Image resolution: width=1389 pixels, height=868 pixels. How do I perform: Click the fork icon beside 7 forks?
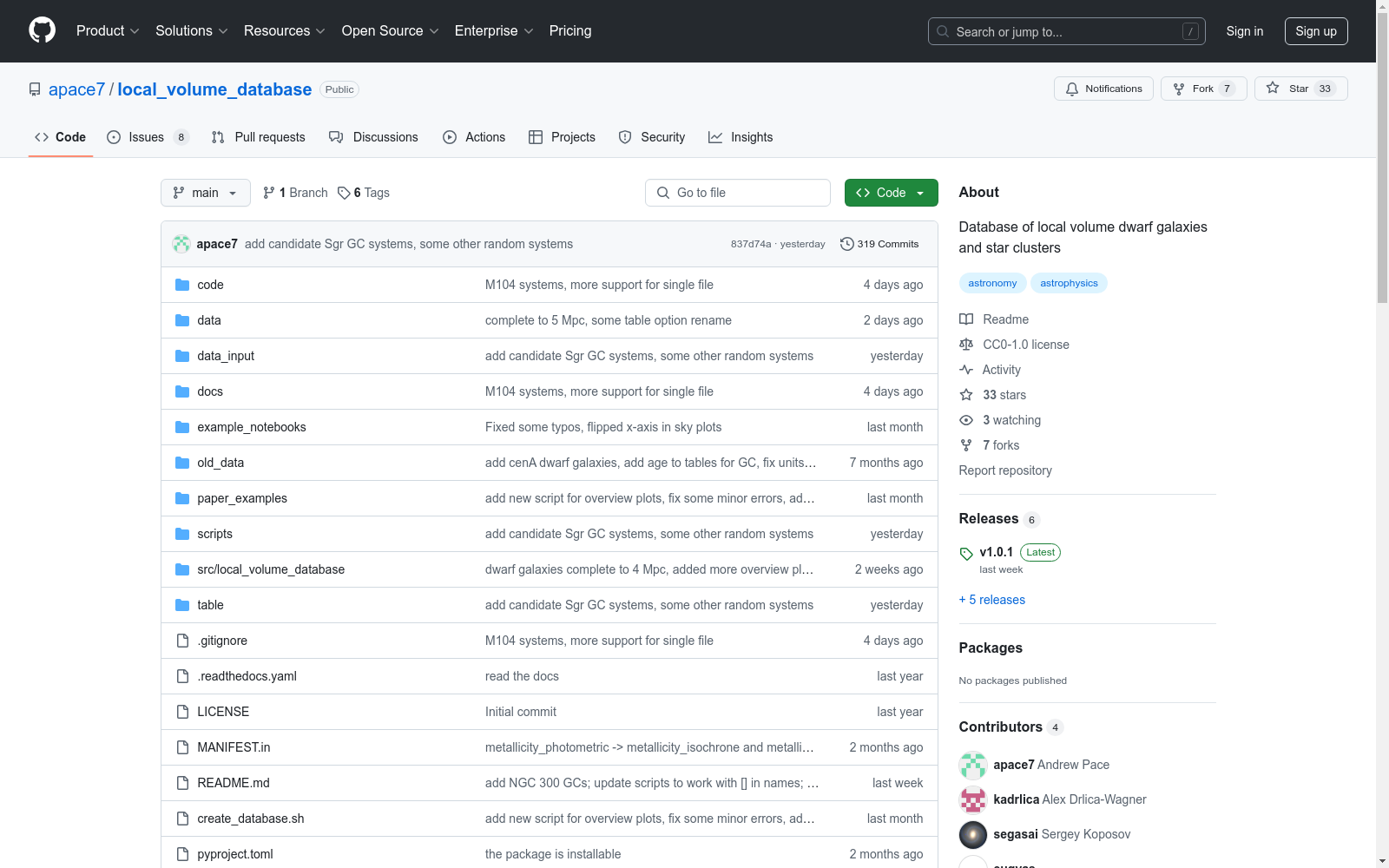pyautogui.click(x=966, y=445)
